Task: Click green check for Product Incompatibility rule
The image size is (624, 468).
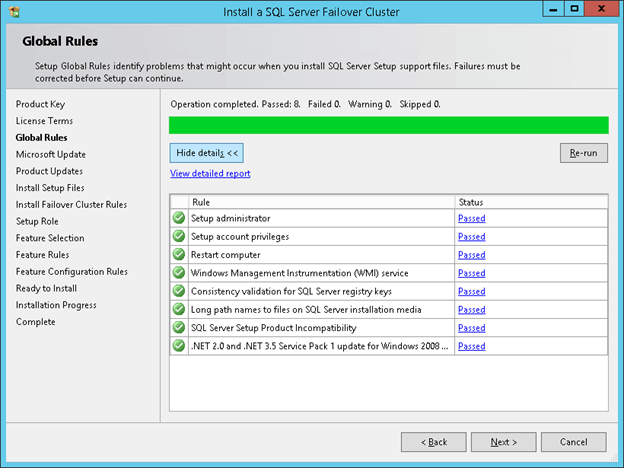Action: coord(179,328)
